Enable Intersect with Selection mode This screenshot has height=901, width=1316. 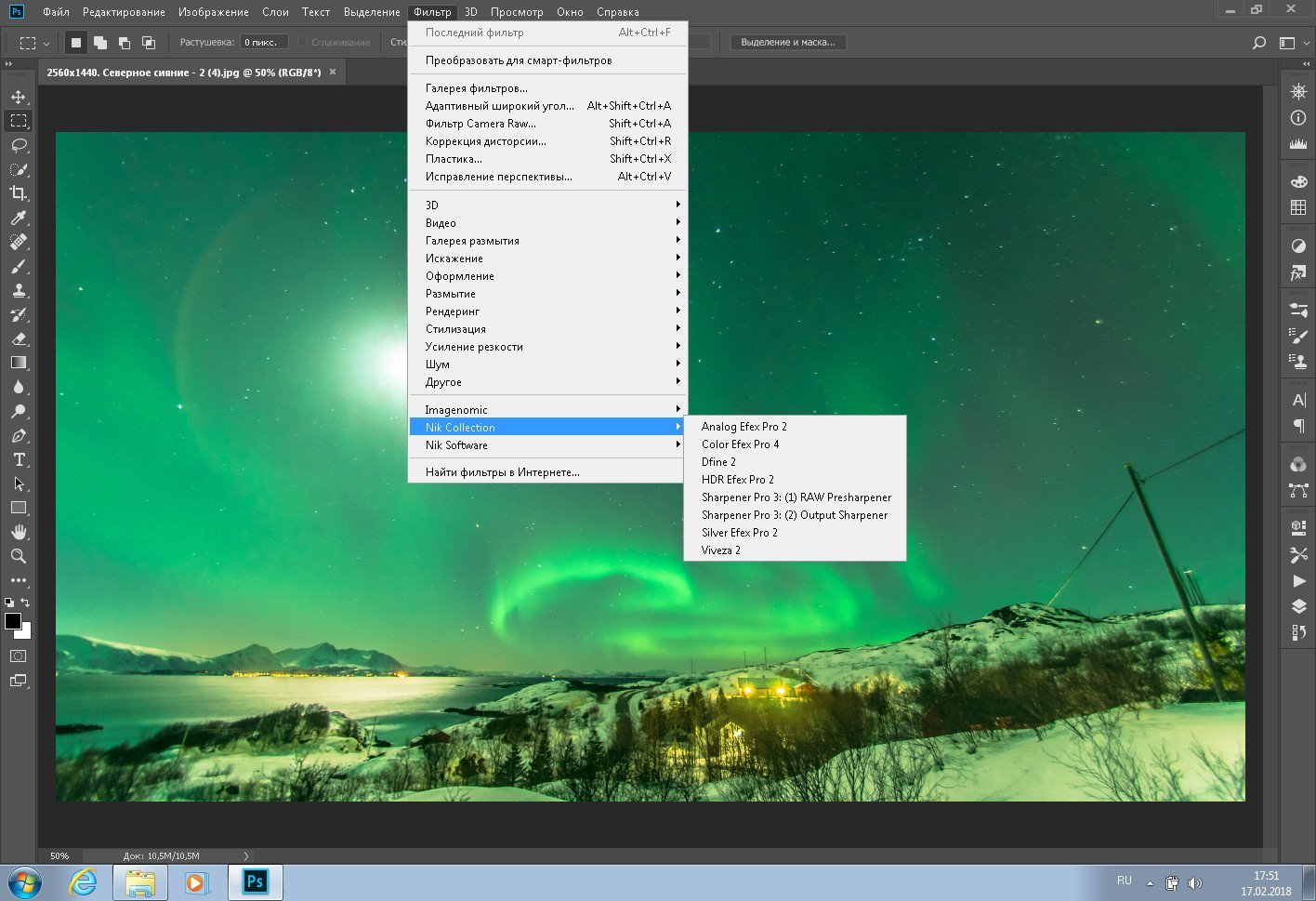149,42
